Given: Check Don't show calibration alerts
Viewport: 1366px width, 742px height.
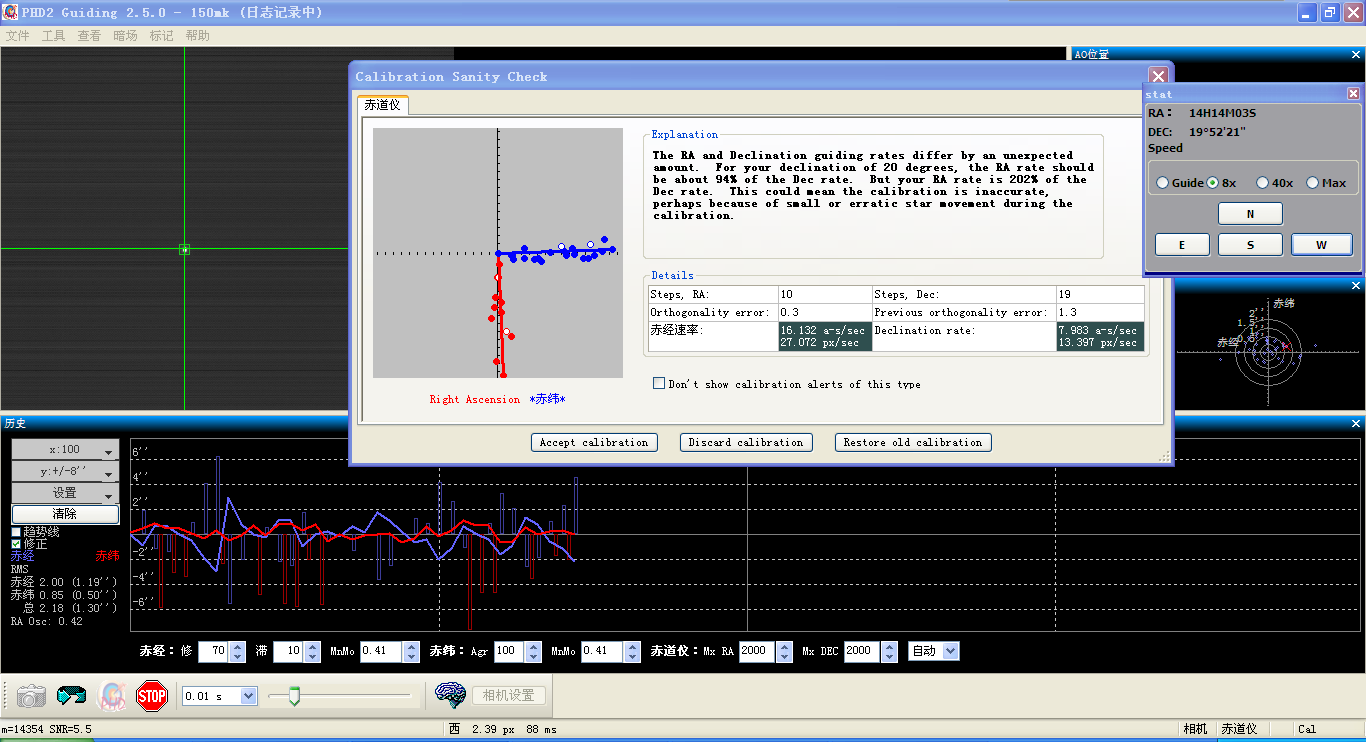Looking at the screenshot, I should (659, 383).
